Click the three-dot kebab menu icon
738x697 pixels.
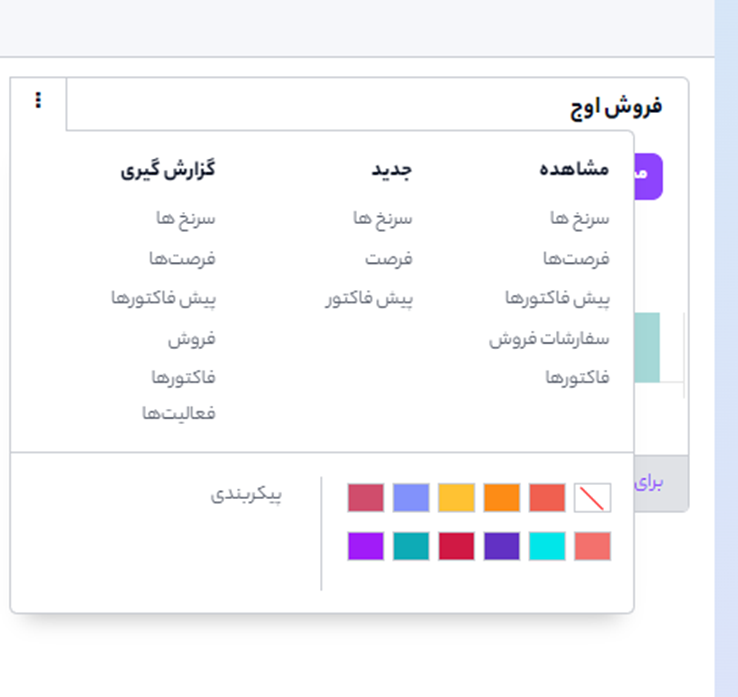(38, 100)
